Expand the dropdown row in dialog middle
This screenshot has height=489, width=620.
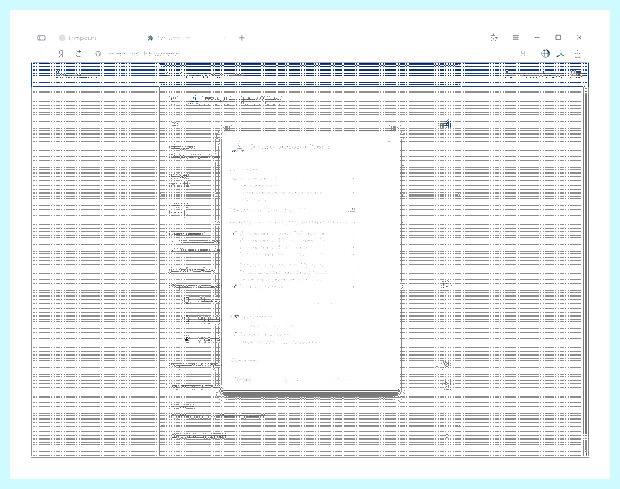pos(292,210)
